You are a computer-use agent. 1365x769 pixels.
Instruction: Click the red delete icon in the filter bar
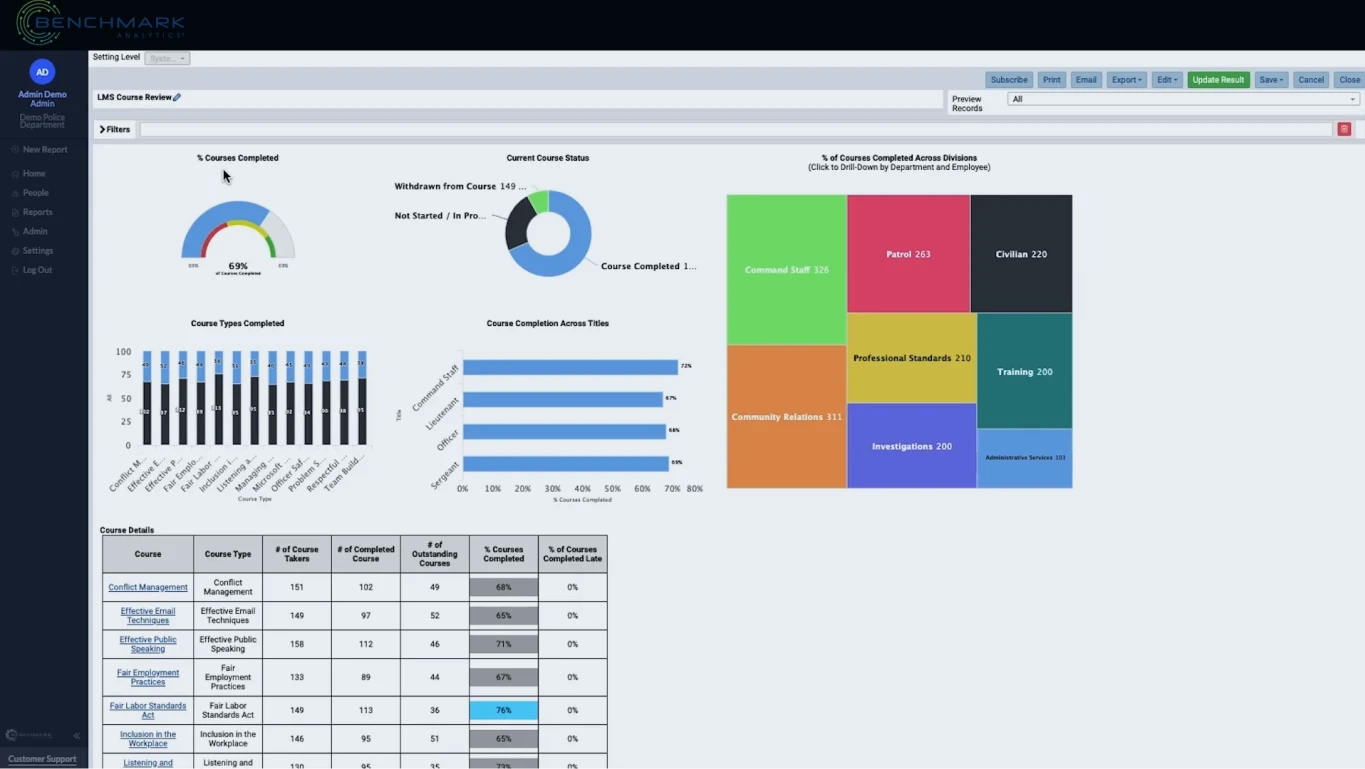click(1344, 128)
